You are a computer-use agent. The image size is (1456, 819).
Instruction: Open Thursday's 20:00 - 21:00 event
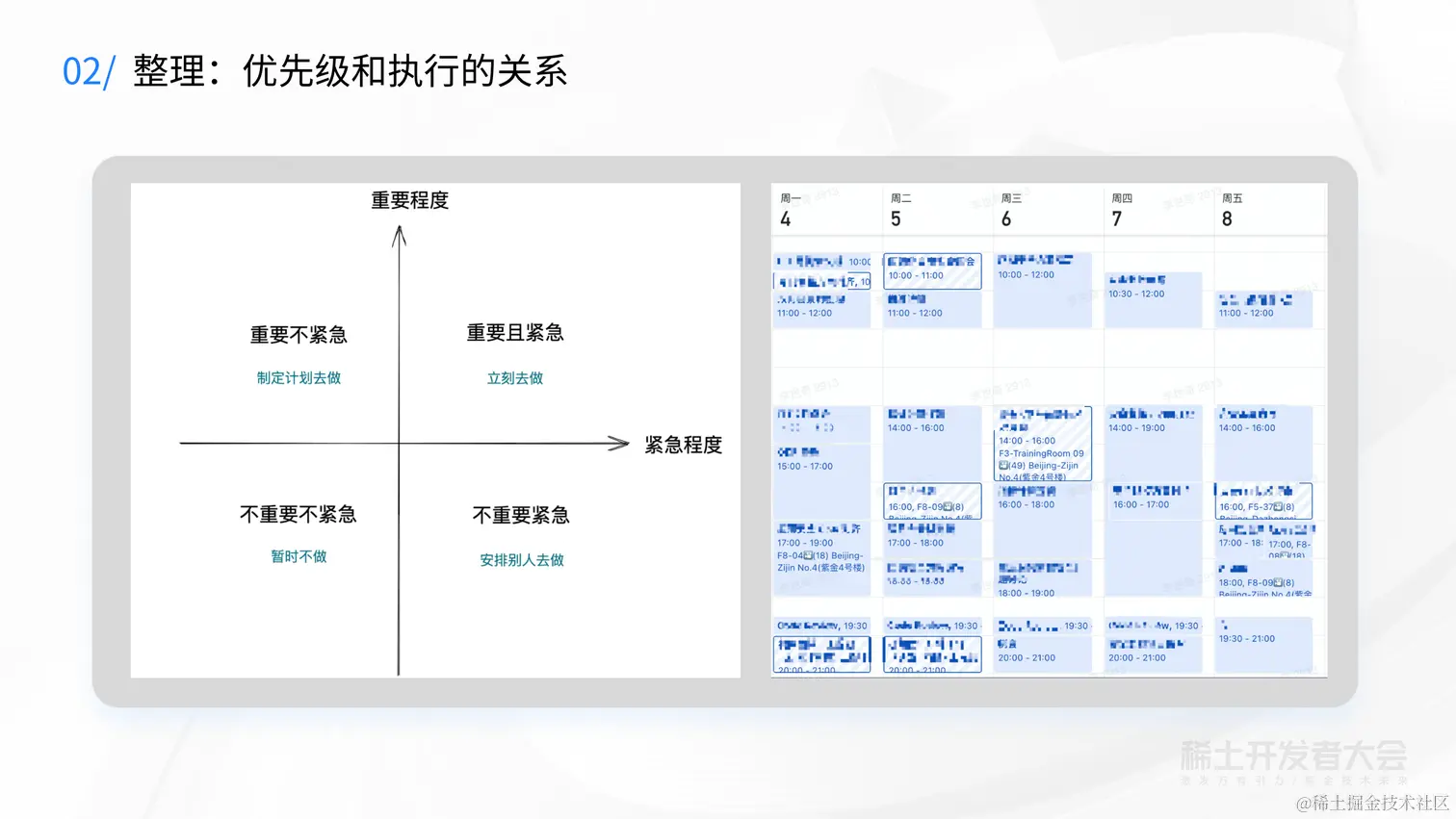[1154, 654]
